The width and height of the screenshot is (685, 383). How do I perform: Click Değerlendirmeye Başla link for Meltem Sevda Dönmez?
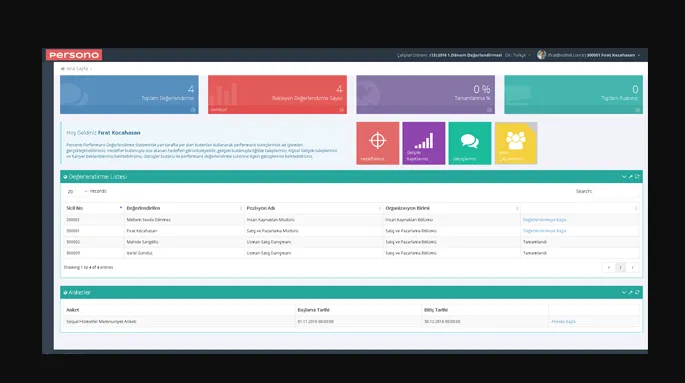[544, 220]
